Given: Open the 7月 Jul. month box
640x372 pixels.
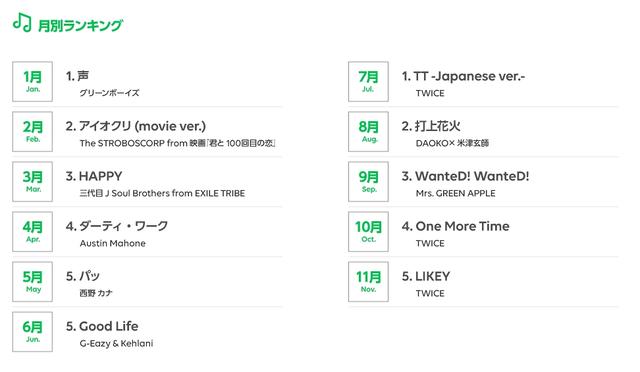Looking at the screenshot, I should tap(368, 82).
